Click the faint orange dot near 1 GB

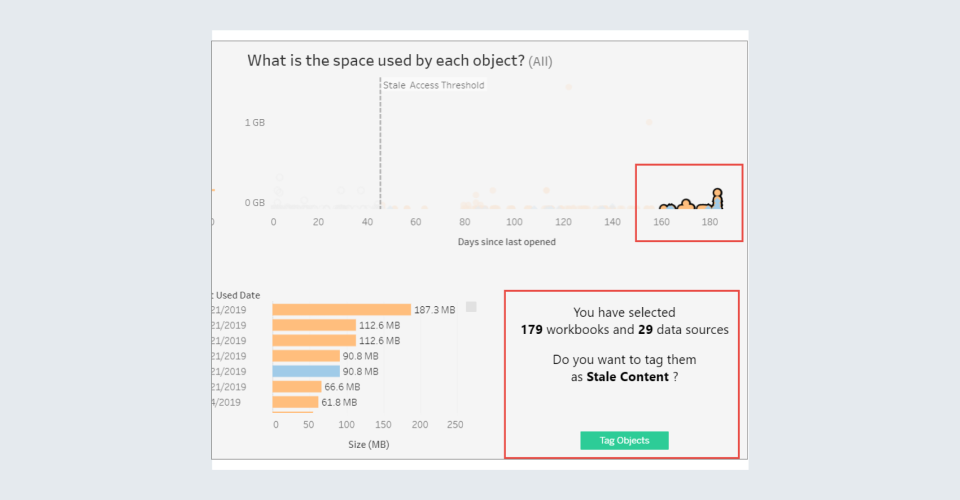(x=649, y=122)
